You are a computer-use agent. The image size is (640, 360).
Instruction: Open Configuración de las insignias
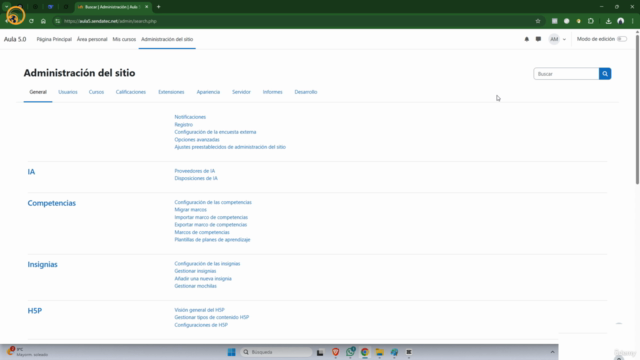(207, 264)
